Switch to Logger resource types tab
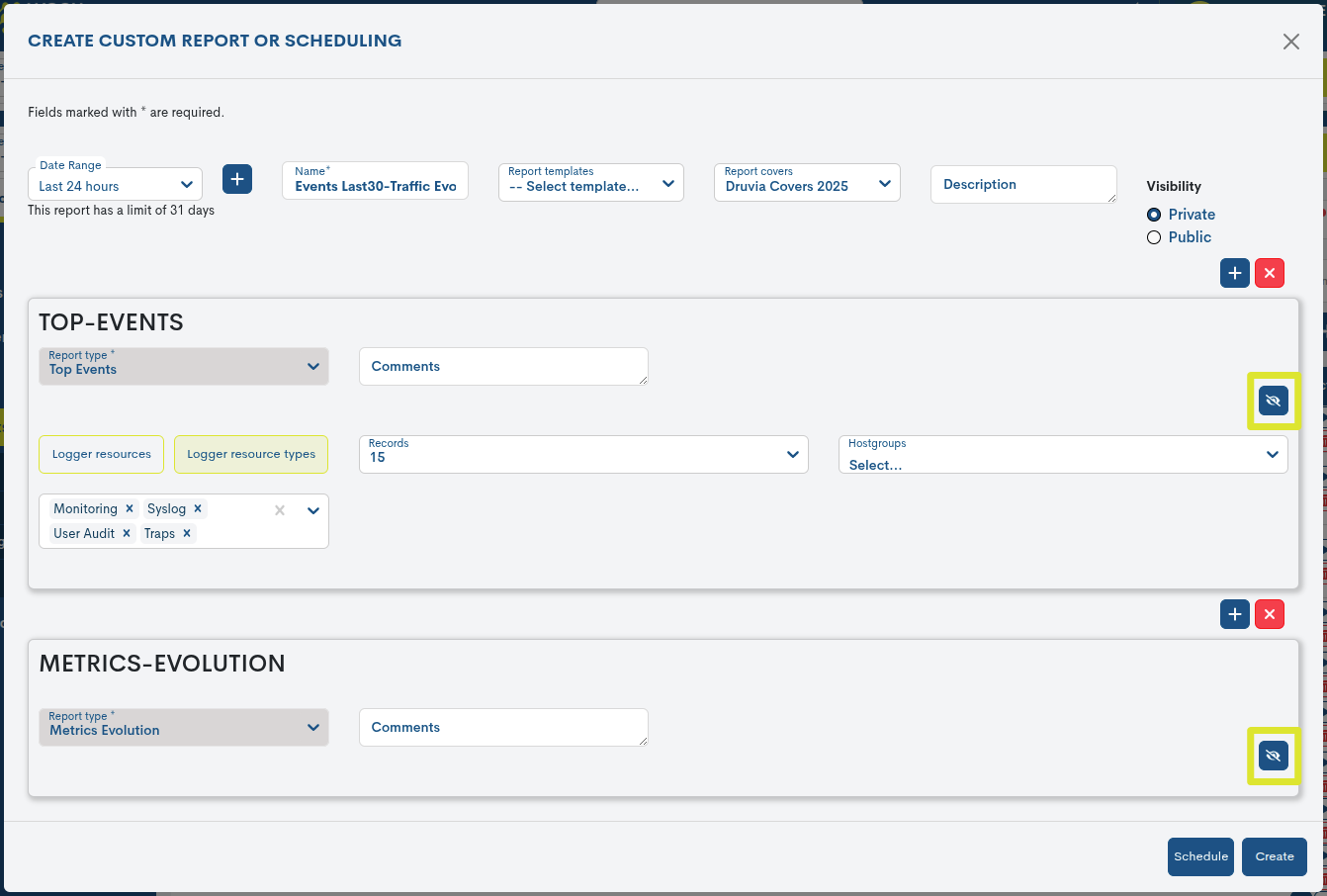The height and width of the screenshot is (896, 1327). tap(251, 454)
